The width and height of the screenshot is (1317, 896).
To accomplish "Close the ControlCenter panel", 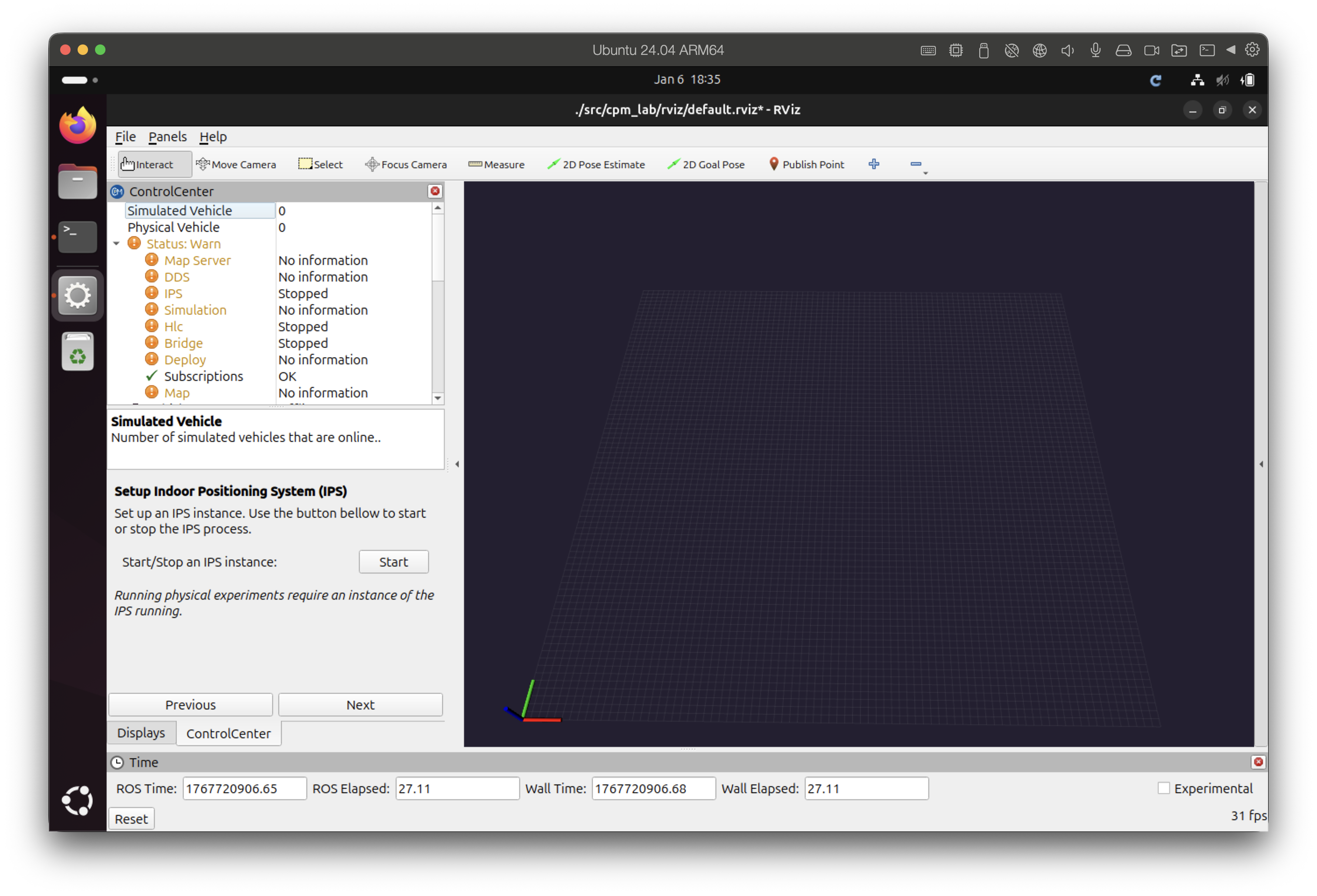I will point(435,191).
